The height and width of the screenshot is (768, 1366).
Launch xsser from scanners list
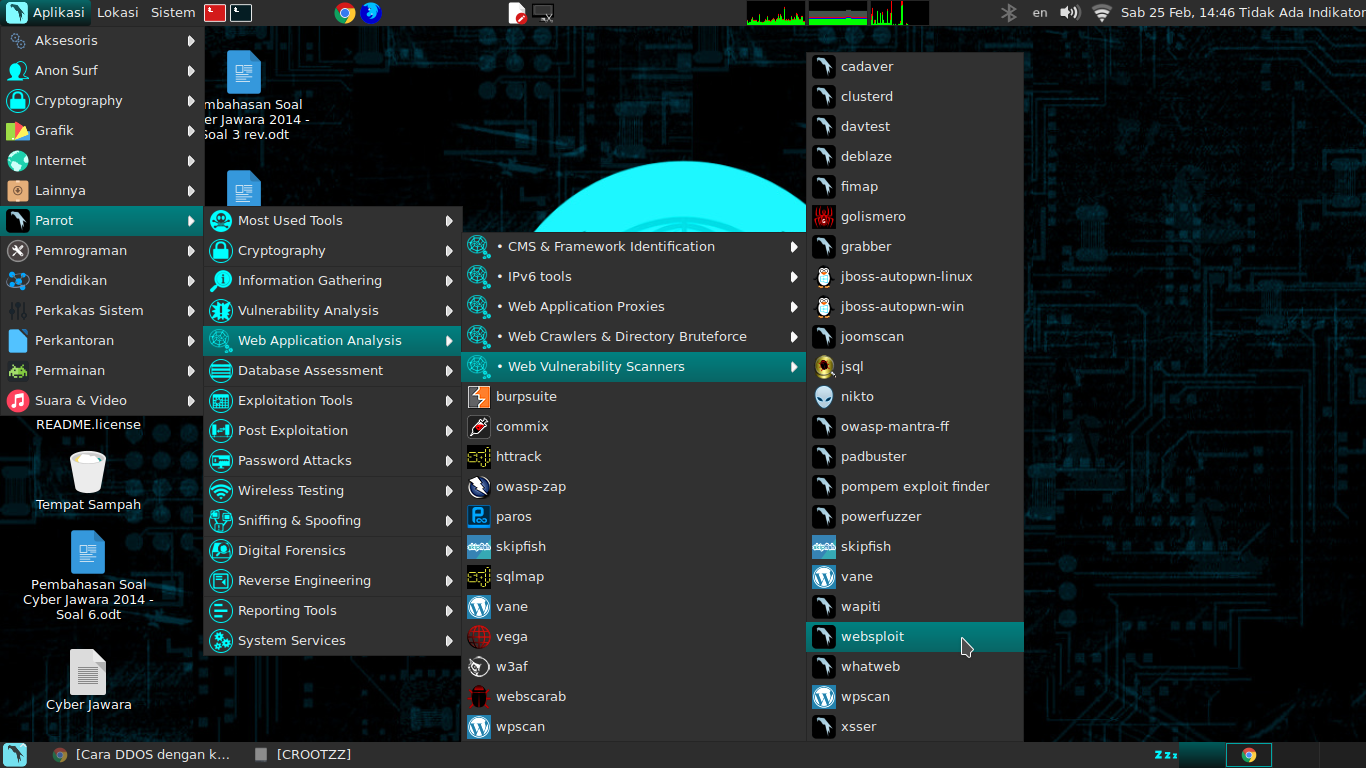point(915,727)
